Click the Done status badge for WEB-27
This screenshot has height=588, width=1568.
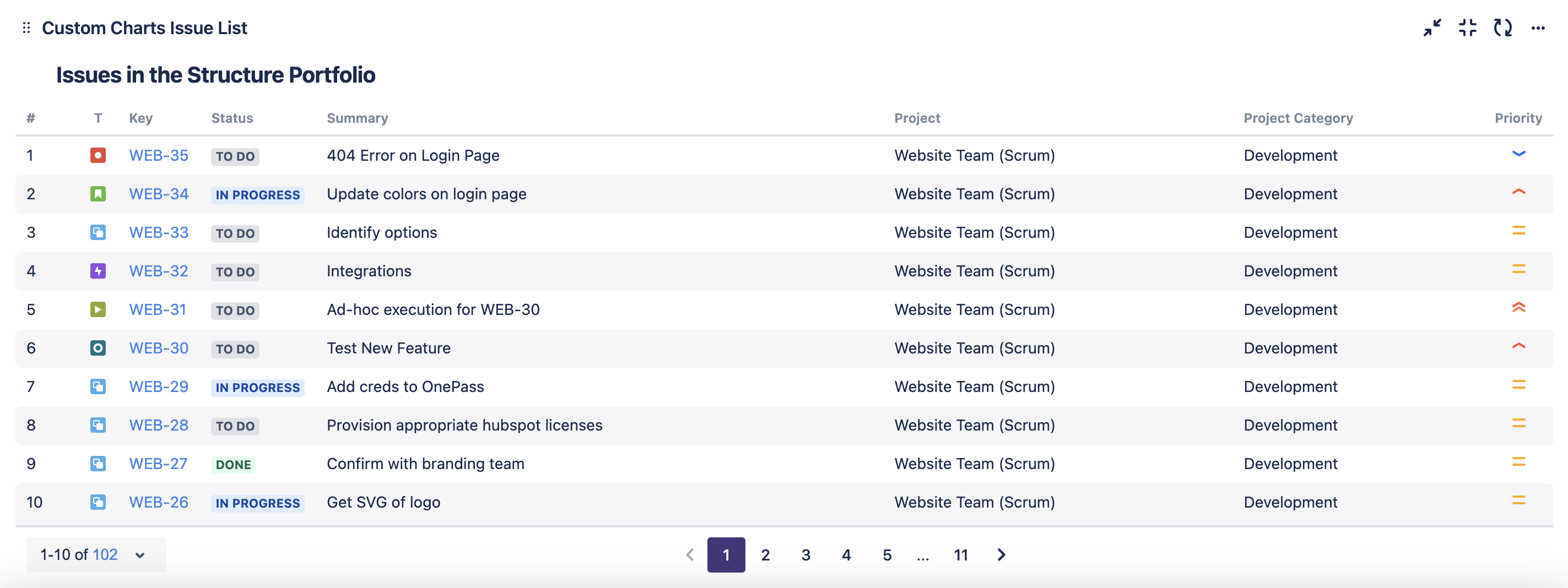tap(233, 465)
